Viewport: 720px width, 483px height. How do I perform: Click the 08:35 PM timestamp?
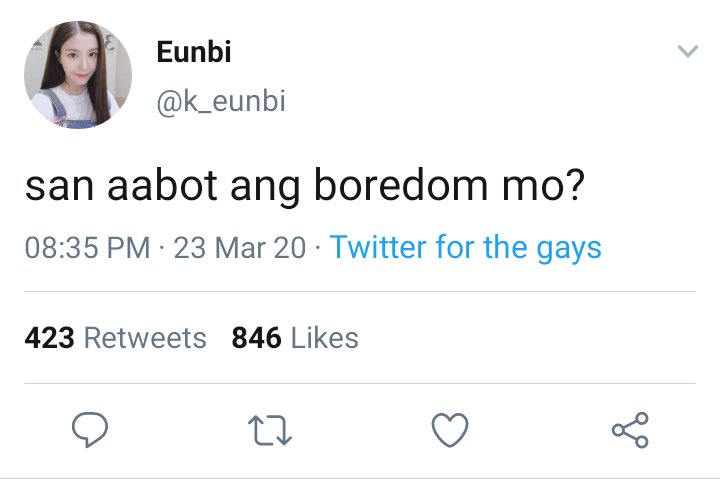click(87, 248)
